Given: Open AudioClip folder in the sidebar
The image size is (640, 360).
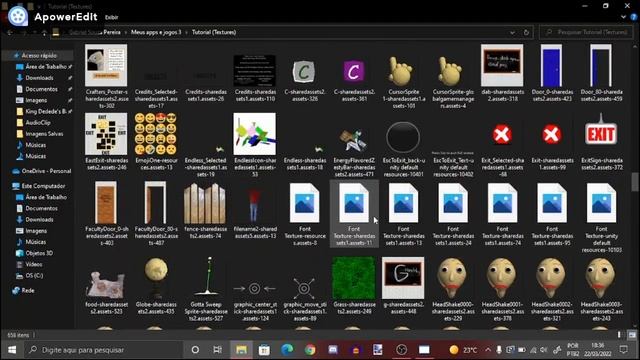Looking at the screenshot, I should 38,122.
